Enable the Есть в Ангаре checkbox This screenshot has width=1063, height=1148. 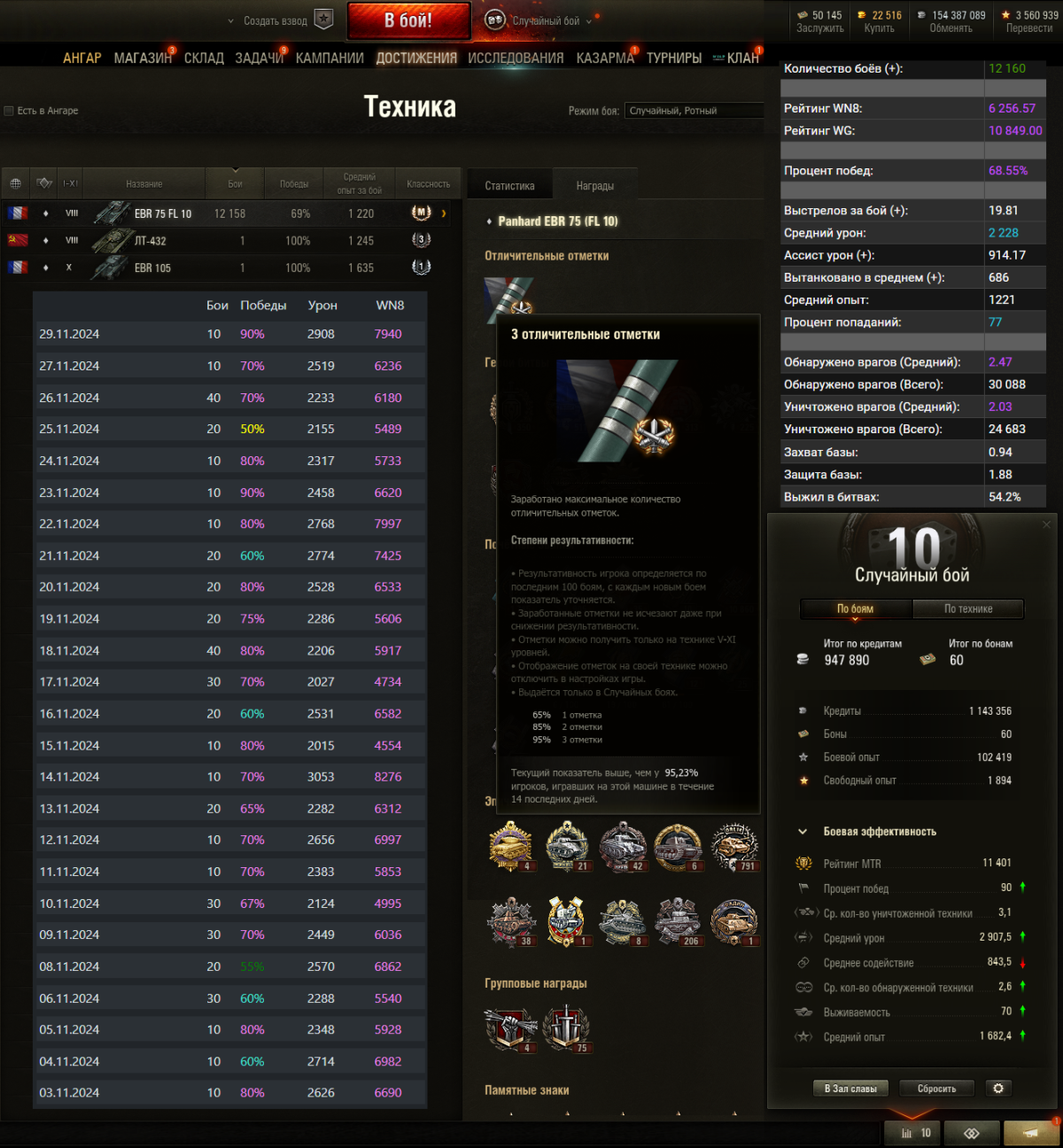point(9,111)
